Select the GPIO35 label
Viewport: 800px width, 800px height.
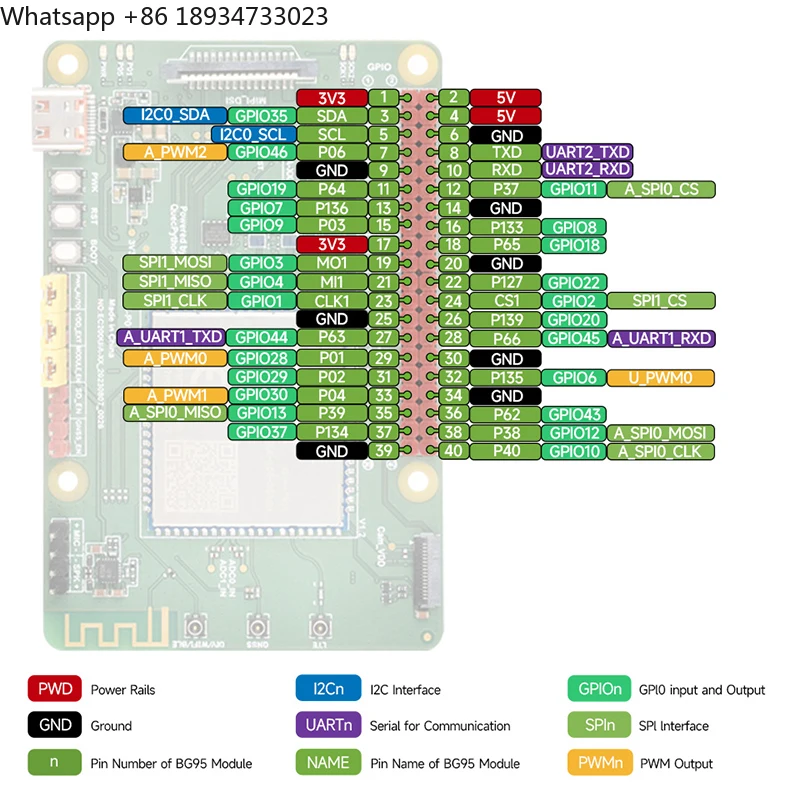(261, 116)
